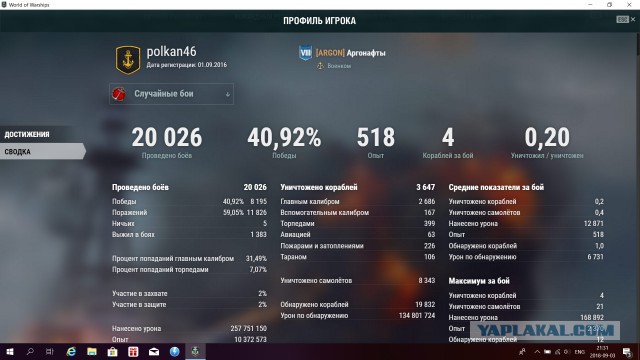
Task: Click the Участие в захвате row
Action: (189, 293)
